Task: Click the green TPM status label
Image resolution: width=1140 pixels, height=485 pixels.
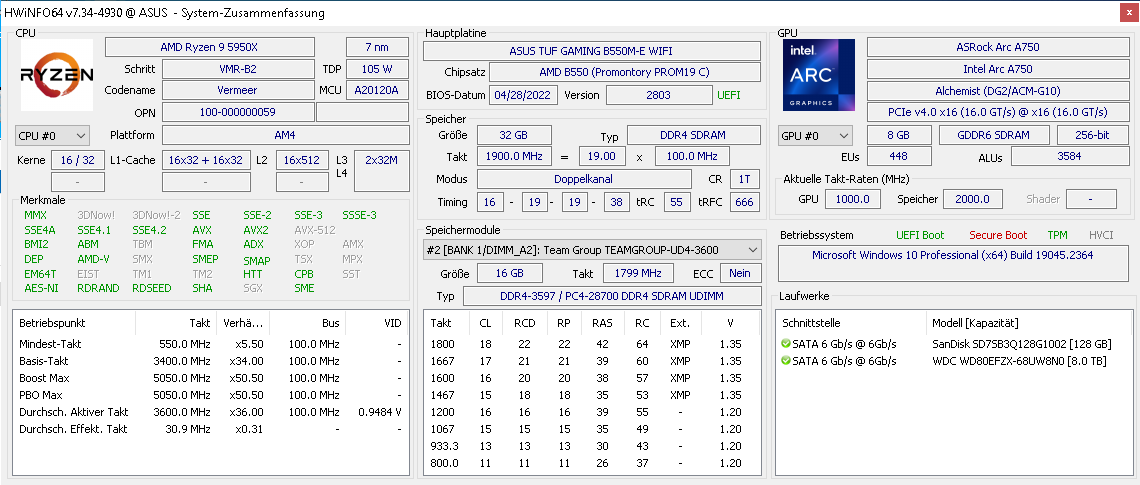Action: [x=1058, y=235]
